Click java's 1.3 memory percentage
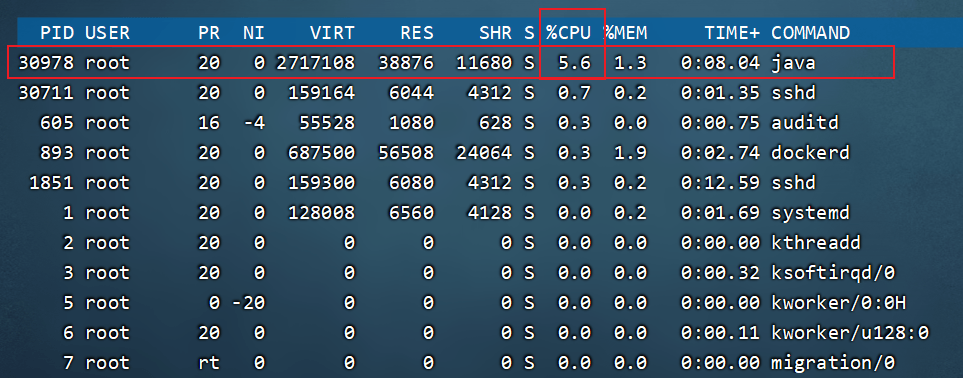Screen dimensions: 963x378 630,63
